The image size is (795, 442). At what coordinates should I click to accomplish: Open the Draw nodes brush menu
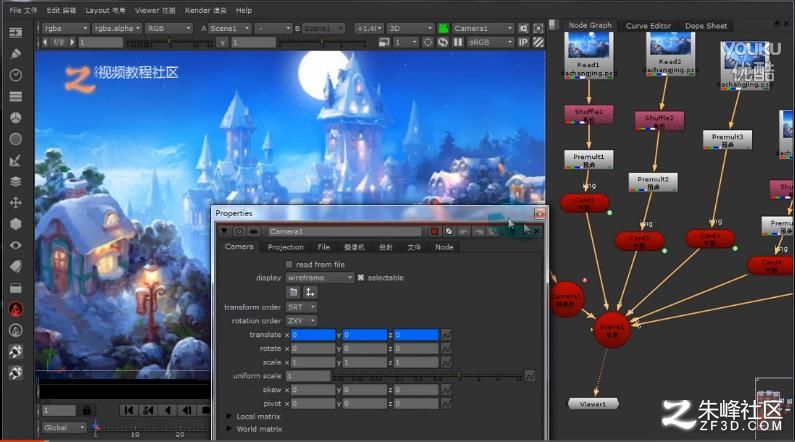(16, 54)
